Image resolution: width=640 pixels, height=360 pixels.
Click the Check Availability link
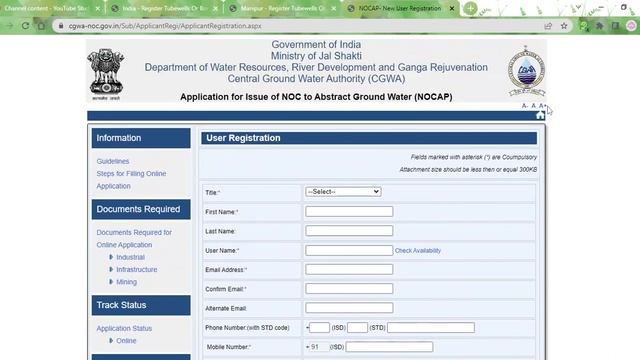418,251
